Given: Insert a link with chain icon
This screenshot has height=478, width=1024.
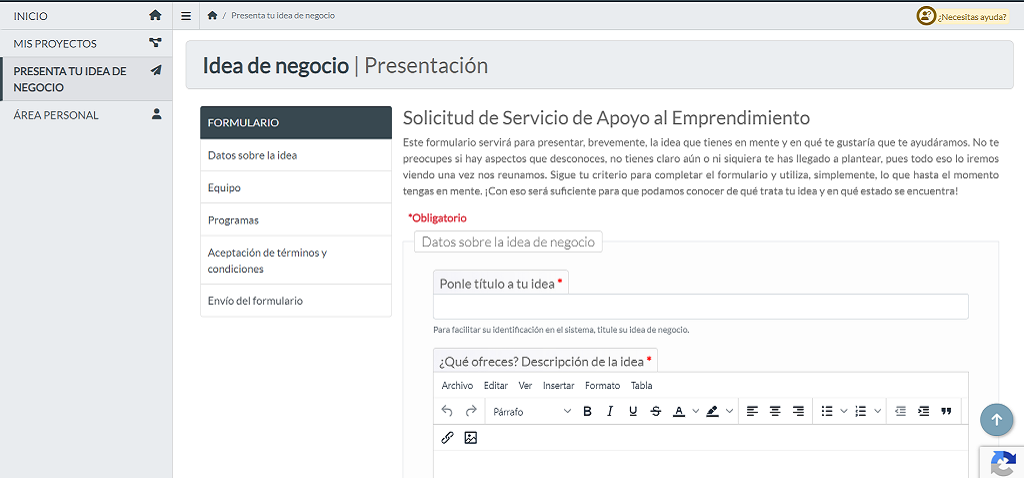Looking at the screenshot, I should (x=447, y=438).
